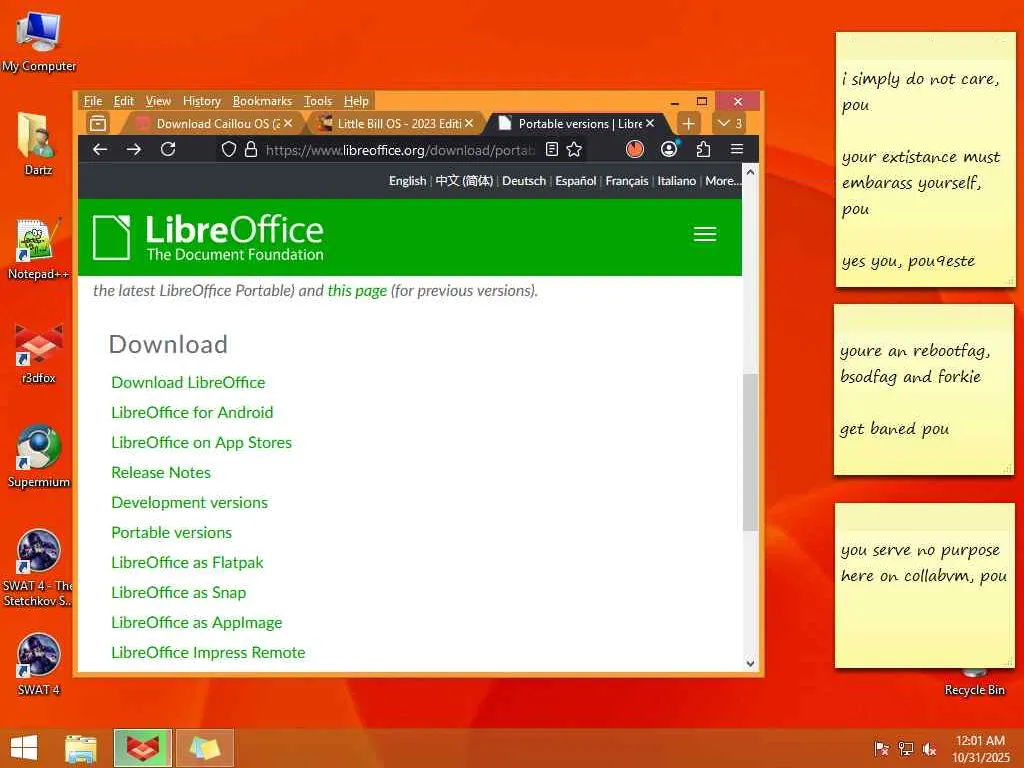Close the Little Bill OS tab
This screenshot has height=768, width=1024.
click(x=469, y=123)
